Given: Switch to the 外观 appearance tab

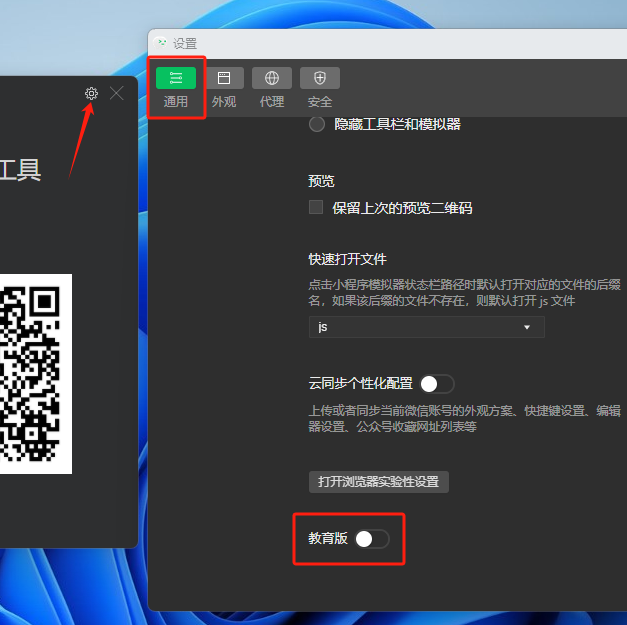Looking at the screenshot, I should pyautogui.click(x=224, y=88).
